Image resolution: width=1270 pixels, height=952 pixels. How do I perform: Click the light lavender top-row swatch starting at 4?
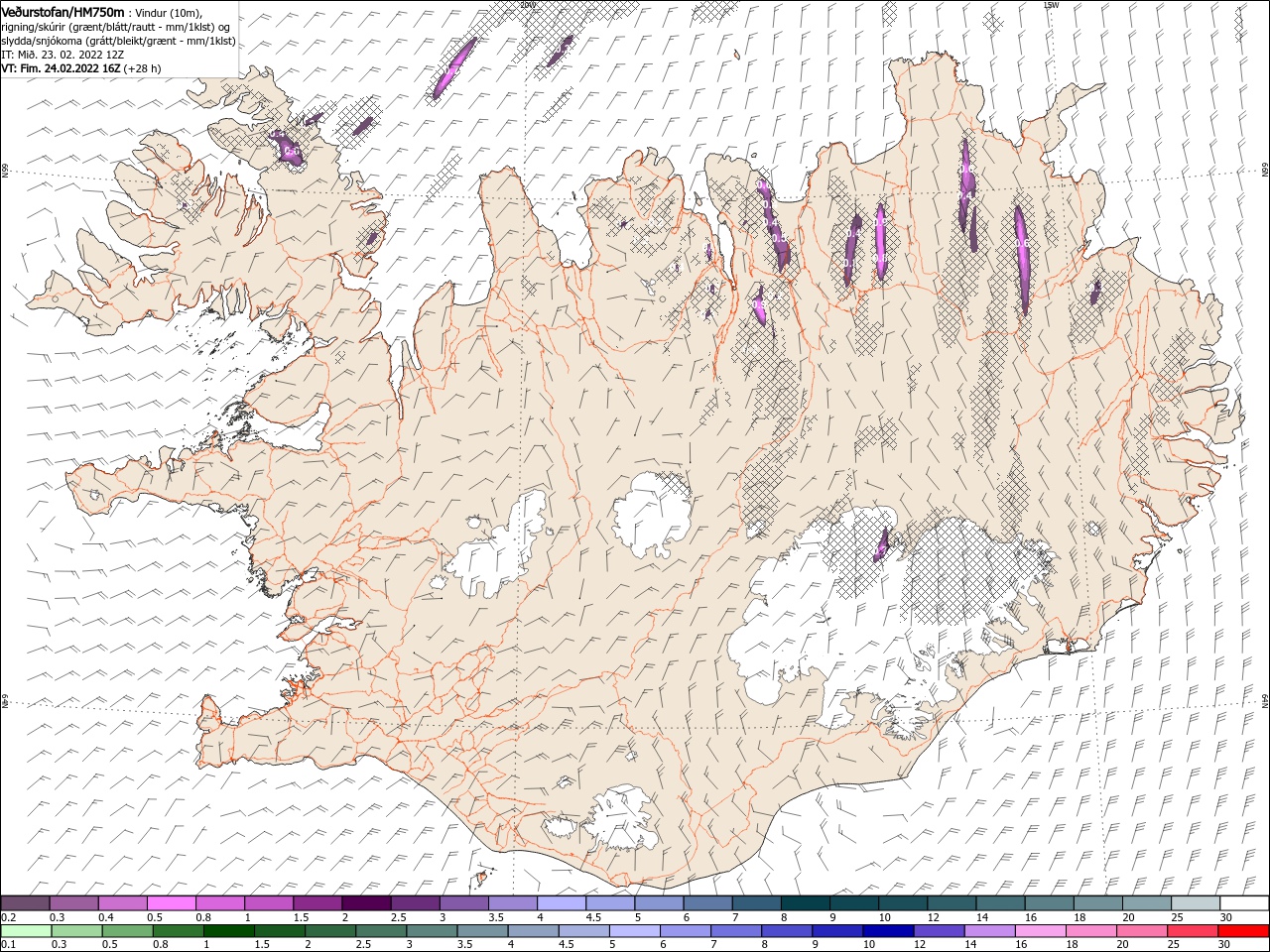pyautogui.click(x=562, y=903)
